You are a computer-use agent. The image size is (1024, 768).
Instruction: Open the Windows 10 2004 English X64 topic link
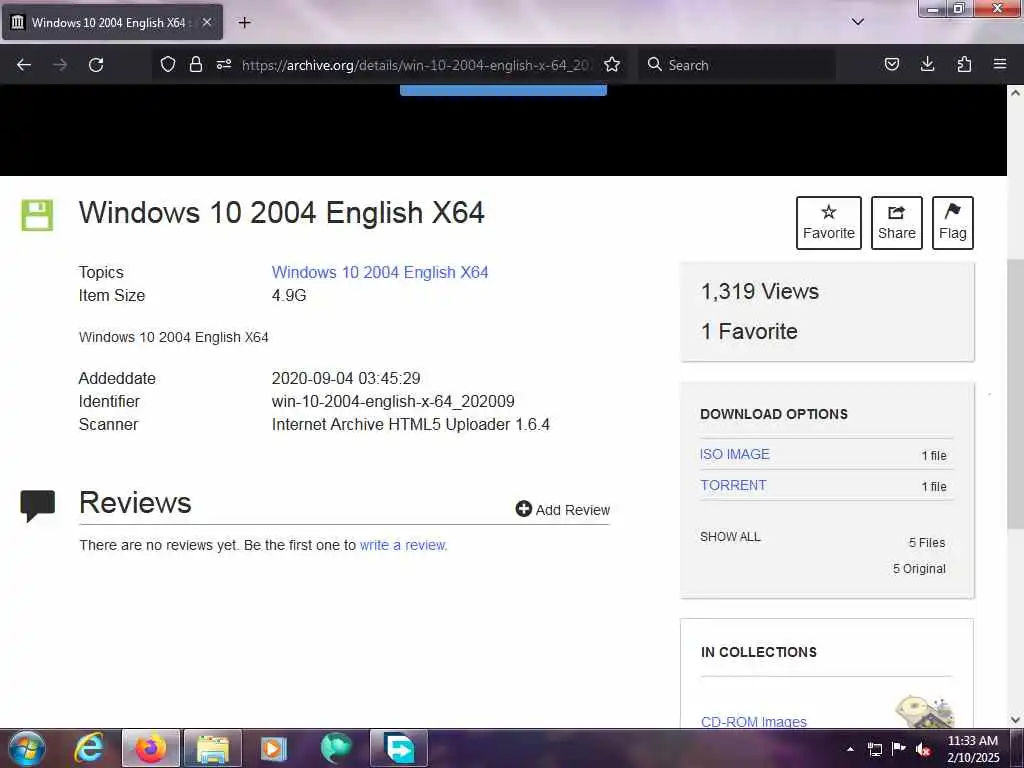pyautogui.click(x=380, y=272)
